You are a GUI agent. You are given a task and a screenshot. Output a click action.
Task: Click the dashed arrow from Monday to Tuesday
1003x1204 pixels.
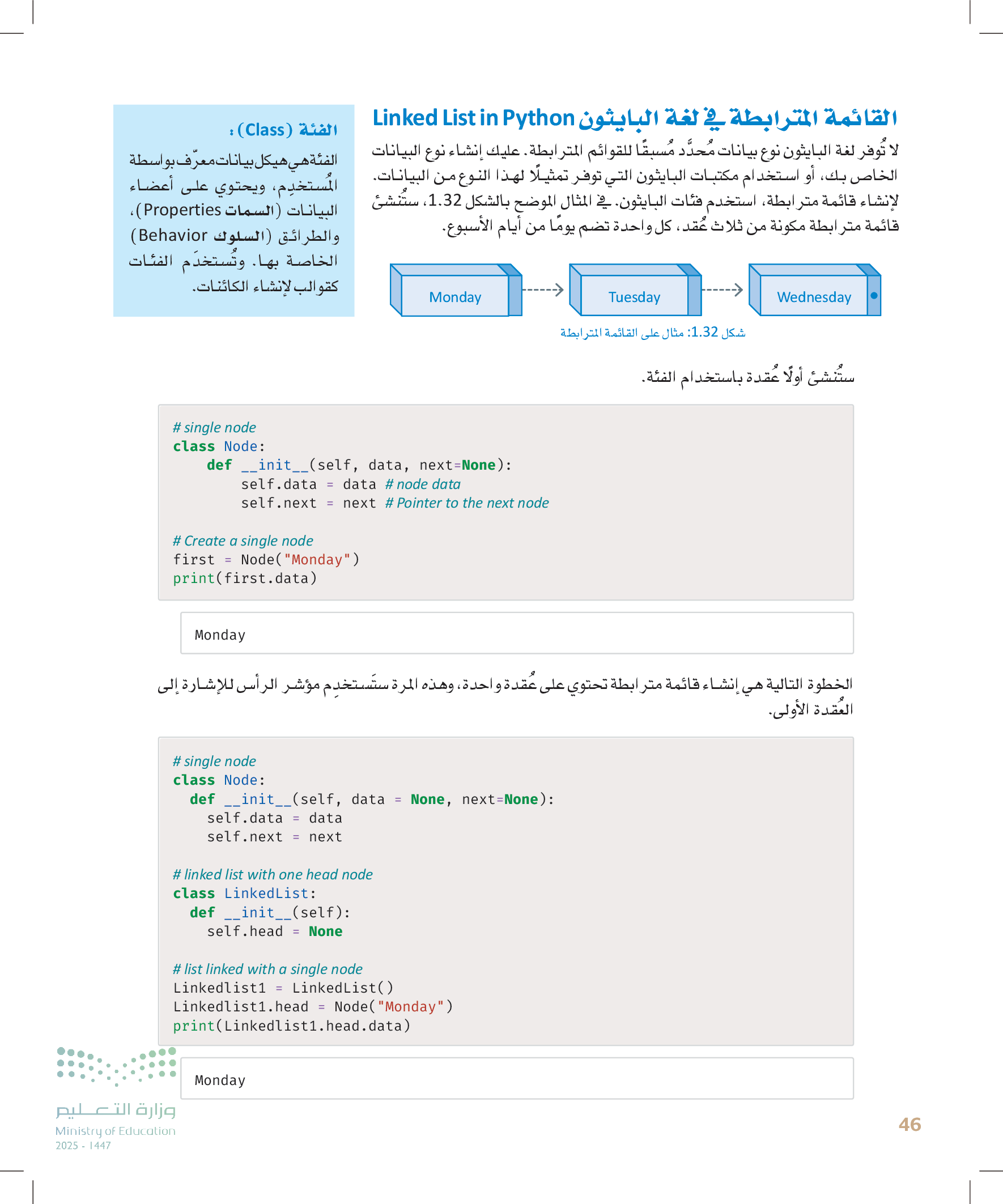543,290
